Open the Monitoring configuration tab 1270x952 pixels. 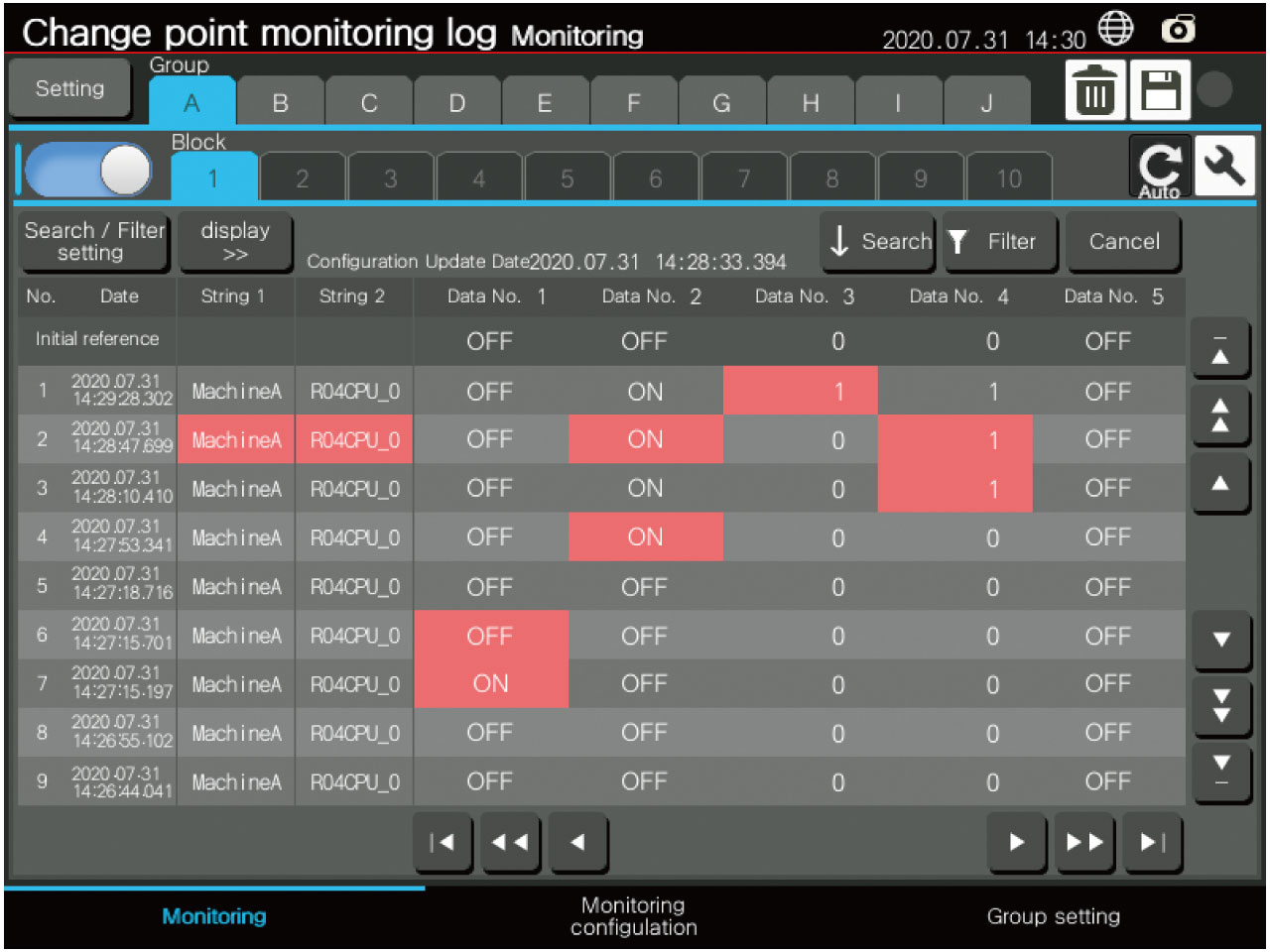[633, 916]
